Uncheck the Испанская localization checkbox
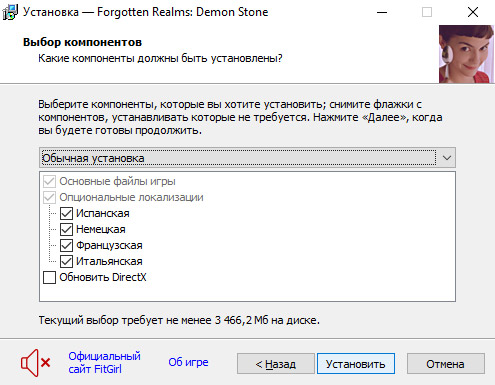495x385 pixels. 66,213
